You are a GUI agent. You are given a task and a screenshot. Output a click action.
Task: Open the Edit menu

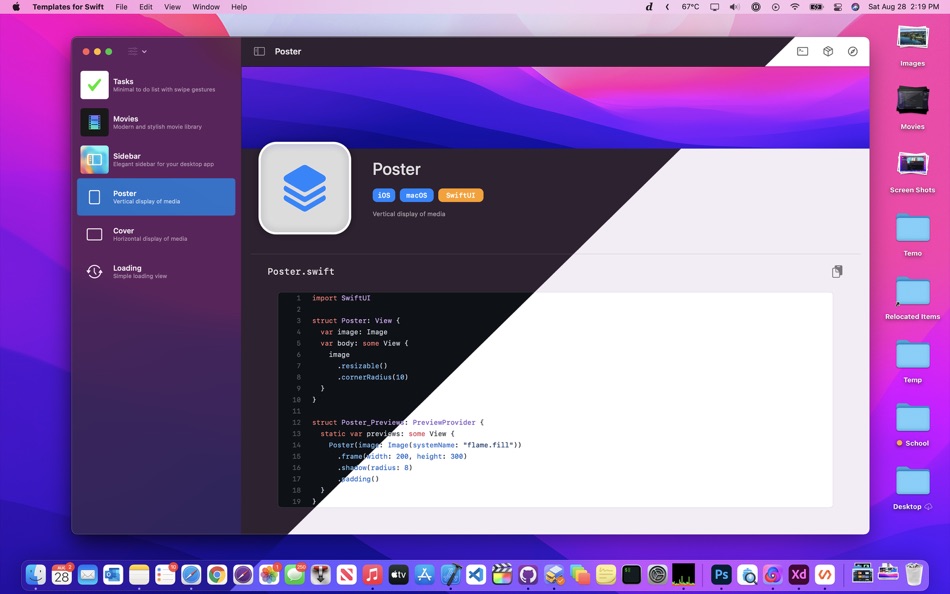pyautogui.click(x=146, y=7)
